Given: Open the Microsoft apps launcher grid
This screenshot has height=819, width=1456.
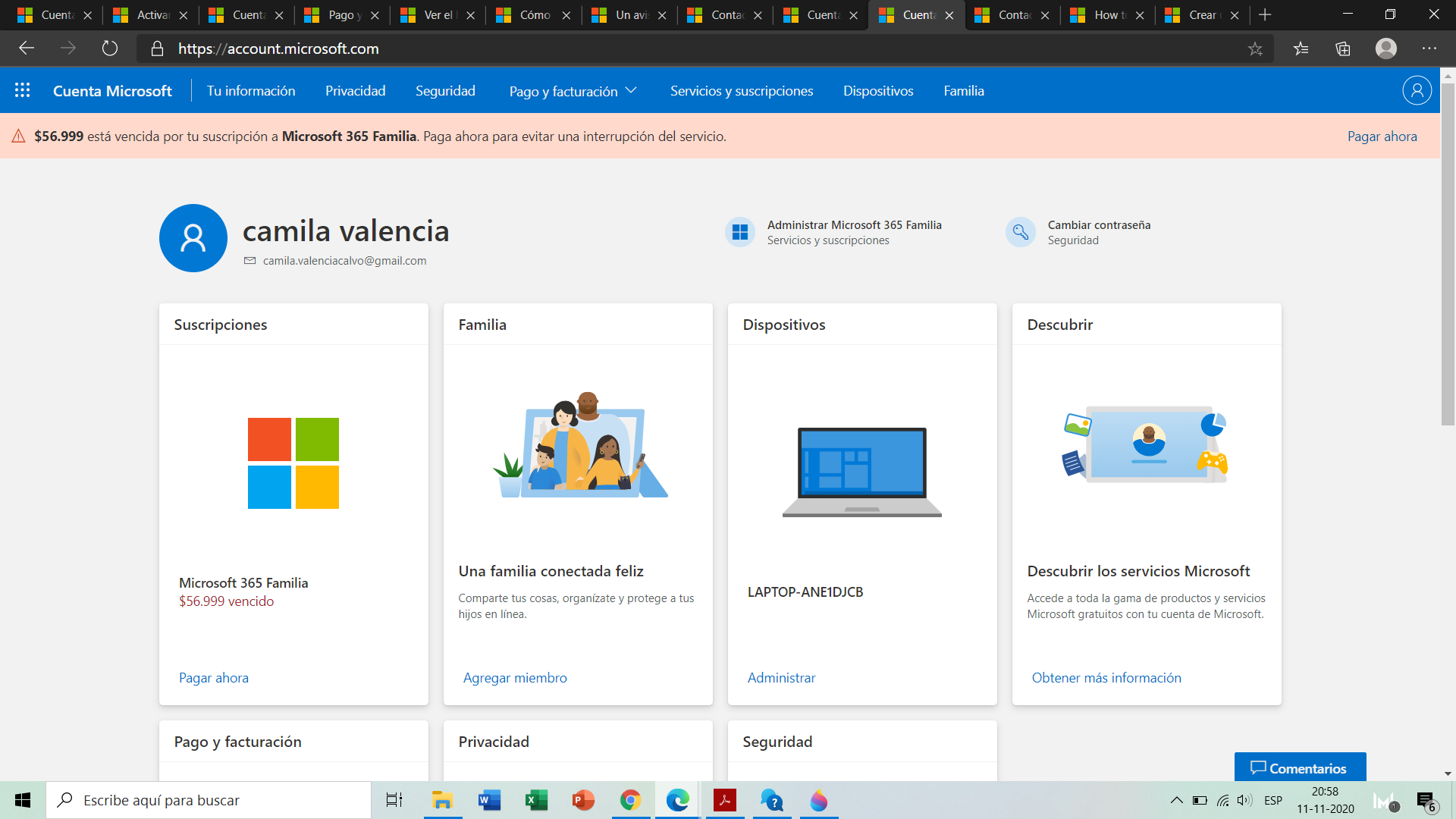Looking at the screenshot, I should [x=23, y=90].
